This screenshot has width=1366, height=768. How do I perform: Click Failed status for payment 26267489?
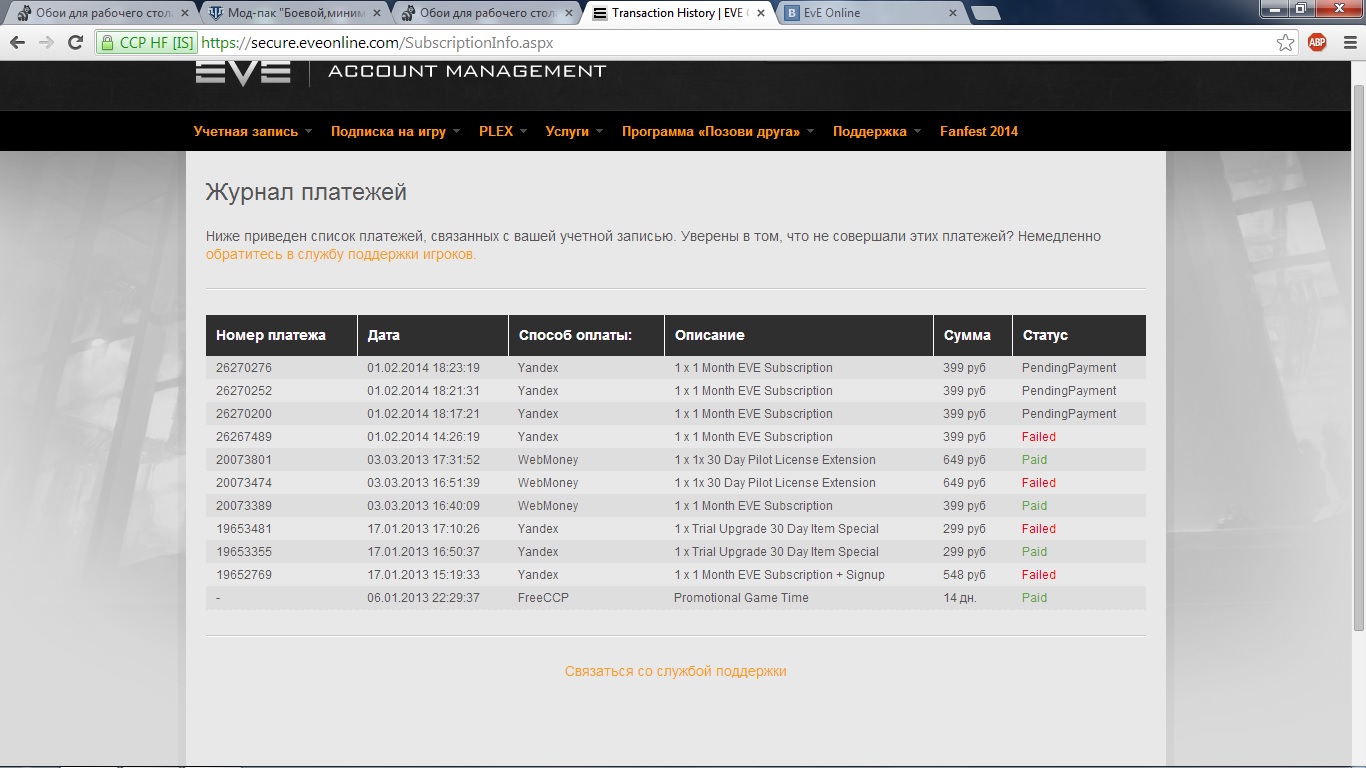tap(1038, 437)
